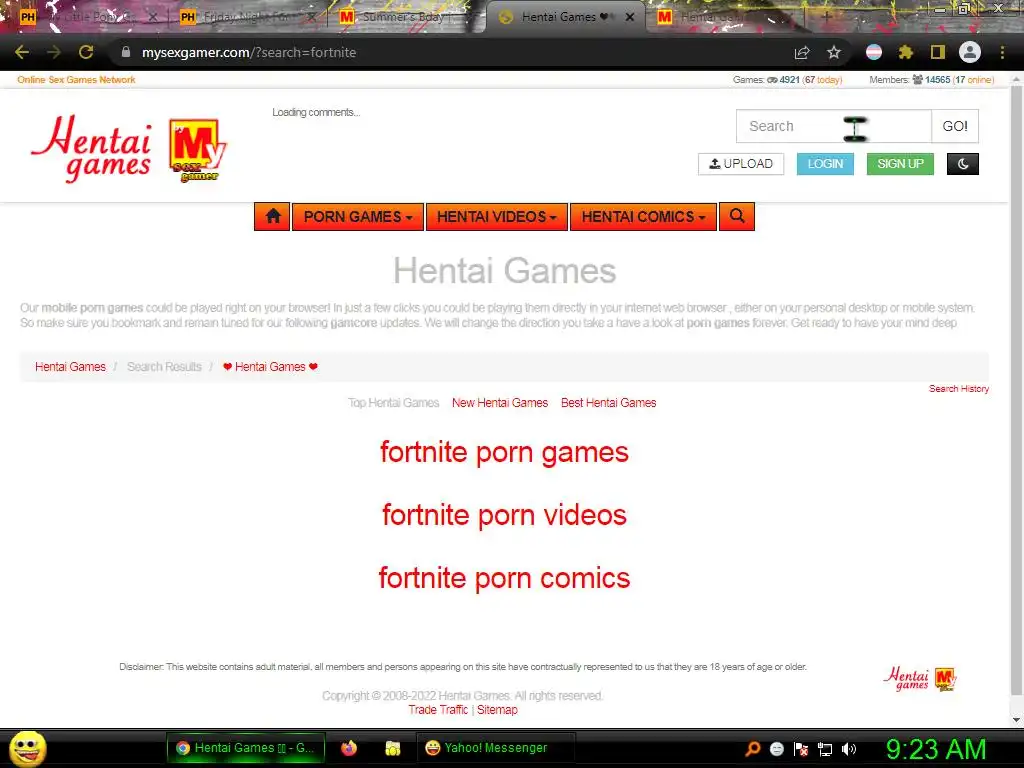Open the Chrome three-dot menu
The height and width of the screenshot is (768, 1024).
click(x=1002, y=52)
